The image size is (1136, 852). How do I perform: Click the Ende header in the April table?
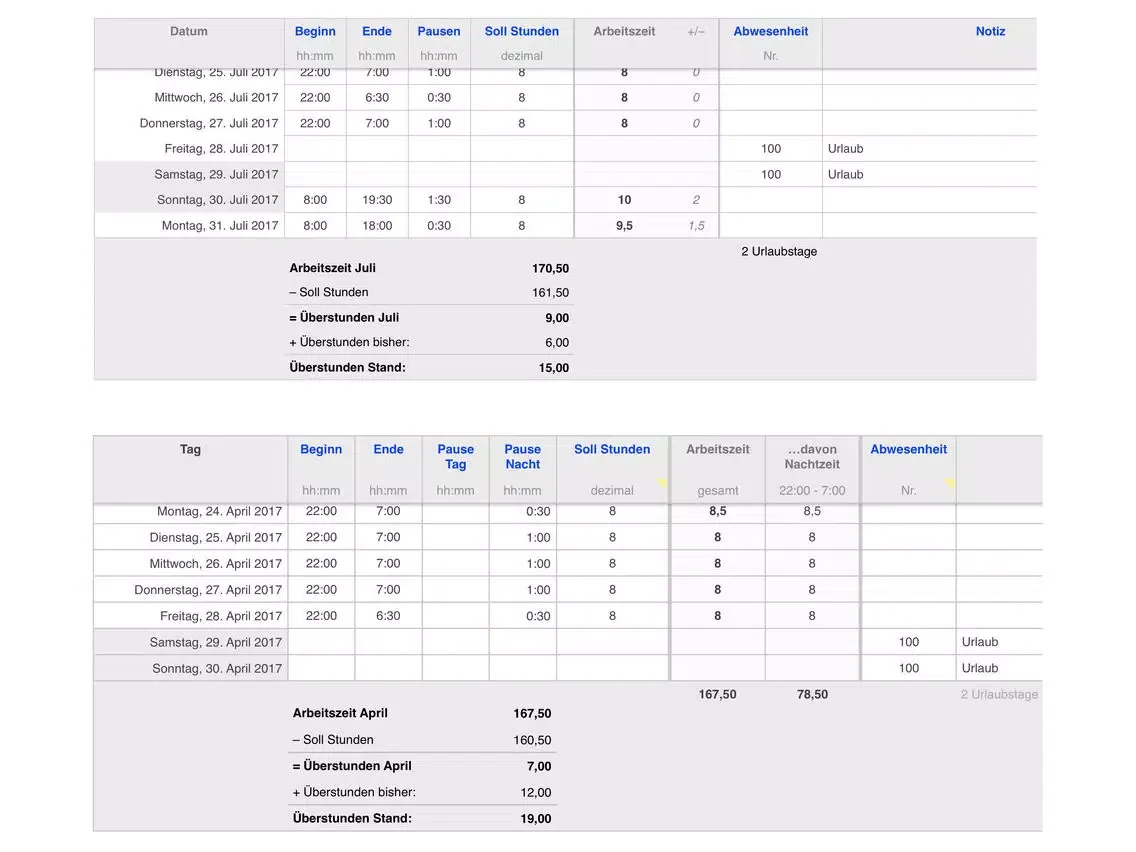pos(388,449)
